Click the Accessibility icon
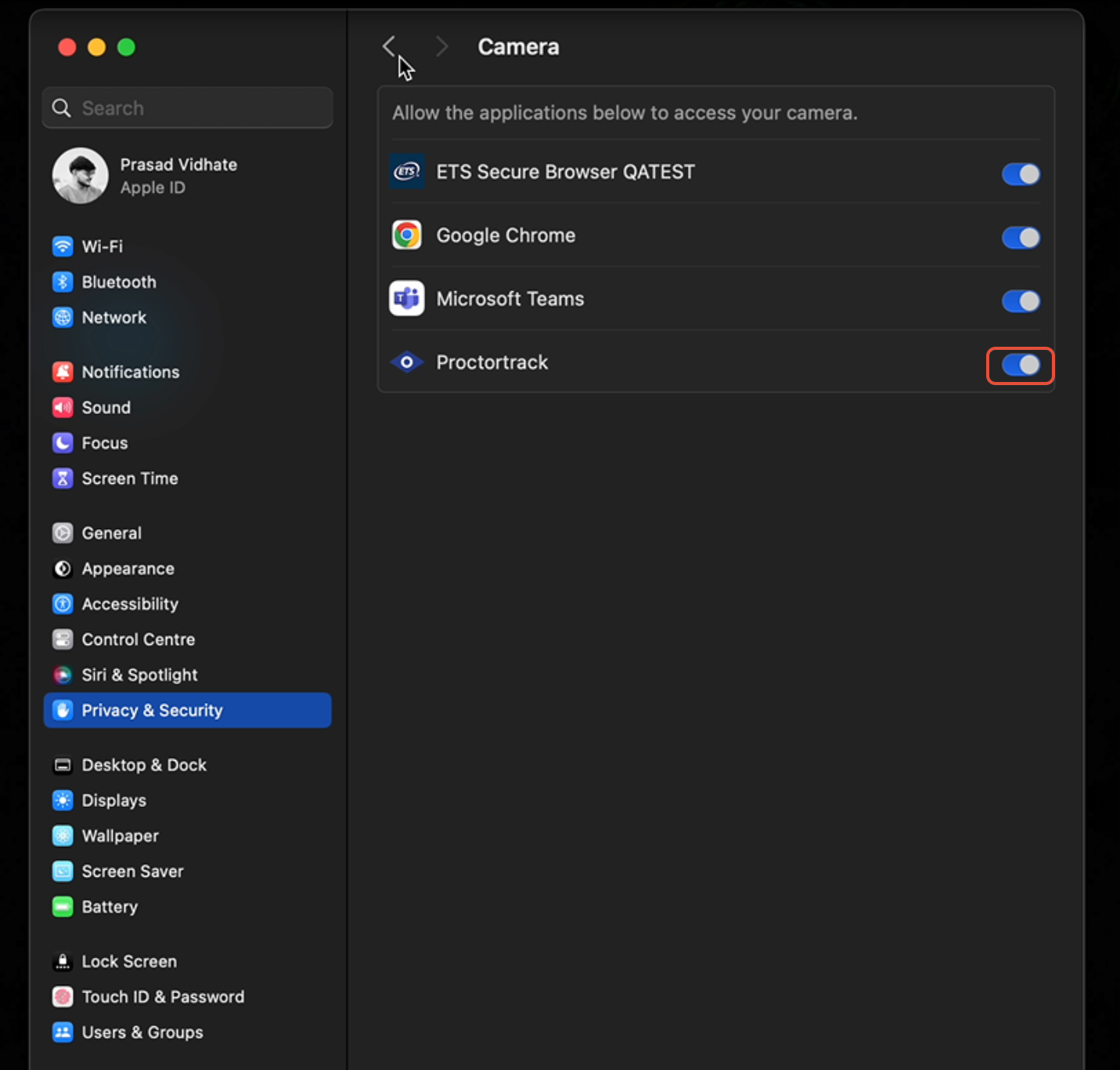This screenshot has height=1070, width=1120. click(x=63, y=604)
